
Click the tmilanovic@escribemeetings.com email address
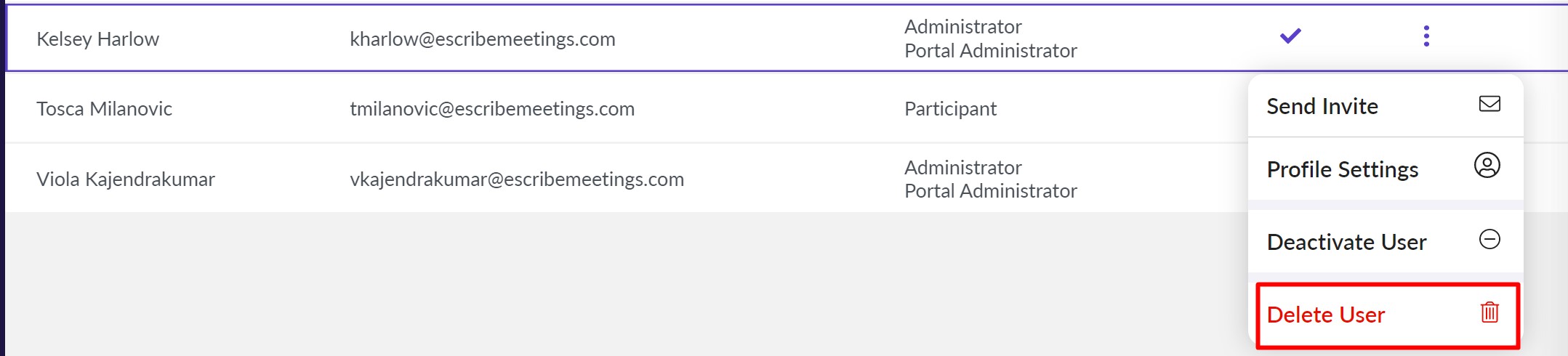[x=491, y=109]
